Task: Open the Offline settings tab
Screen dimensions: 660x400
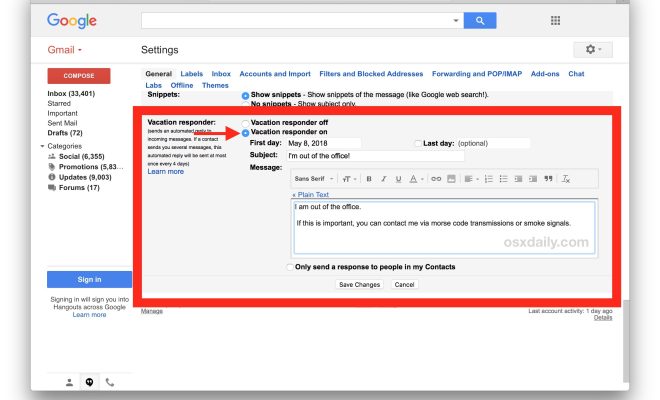Action: point(182,85)
